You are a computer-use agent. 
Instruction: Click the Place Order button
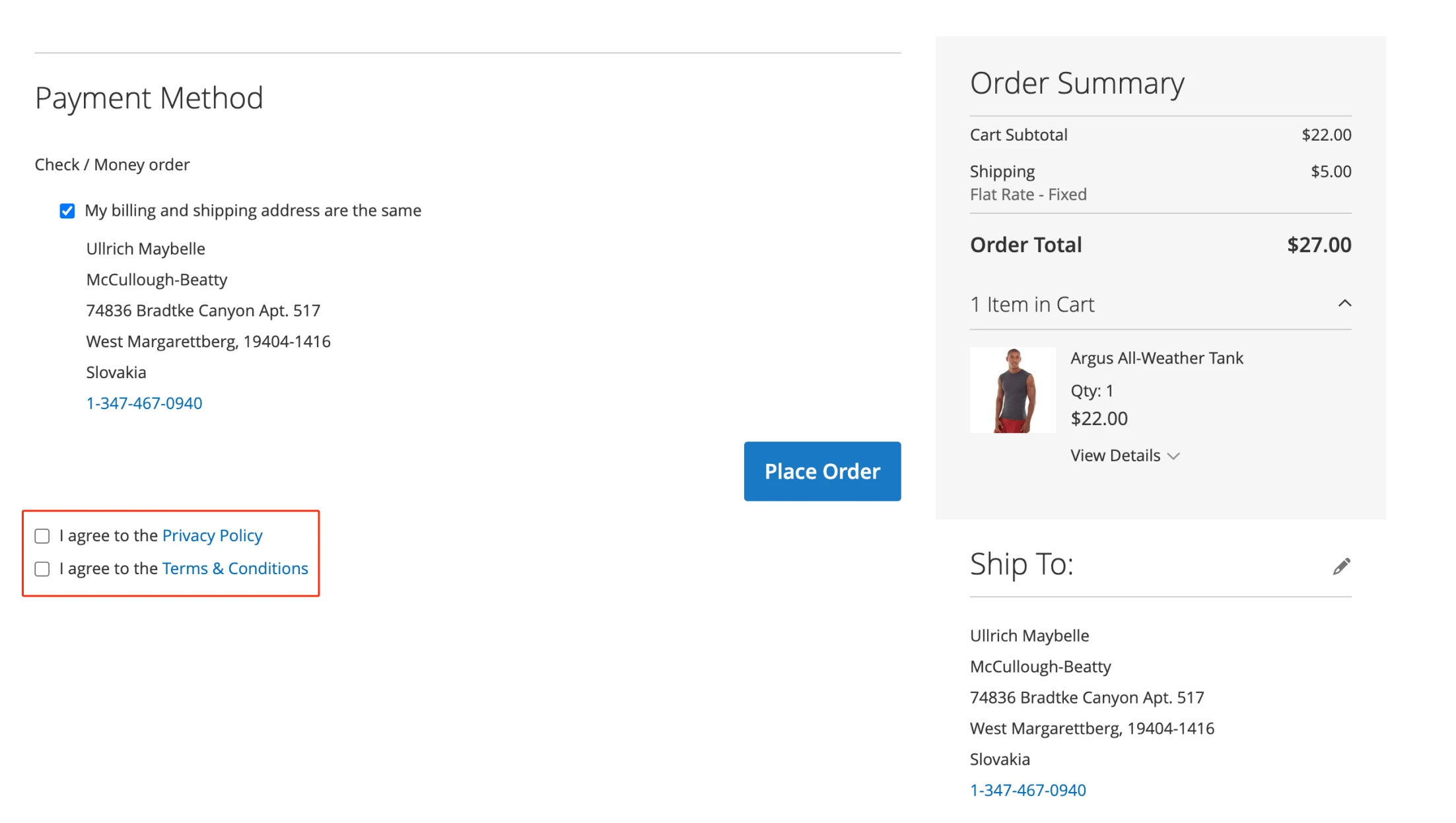coord(822,471)
